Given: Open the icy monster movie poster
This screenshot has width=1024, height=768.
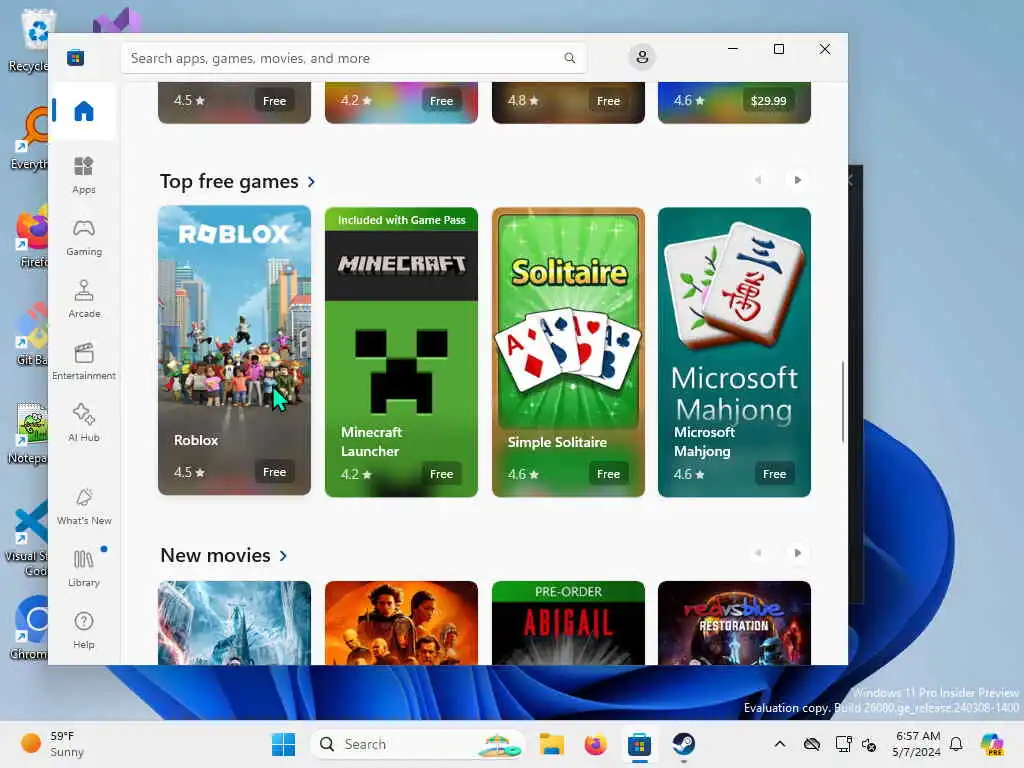Looking at the screenshot, I should (234, 623).
